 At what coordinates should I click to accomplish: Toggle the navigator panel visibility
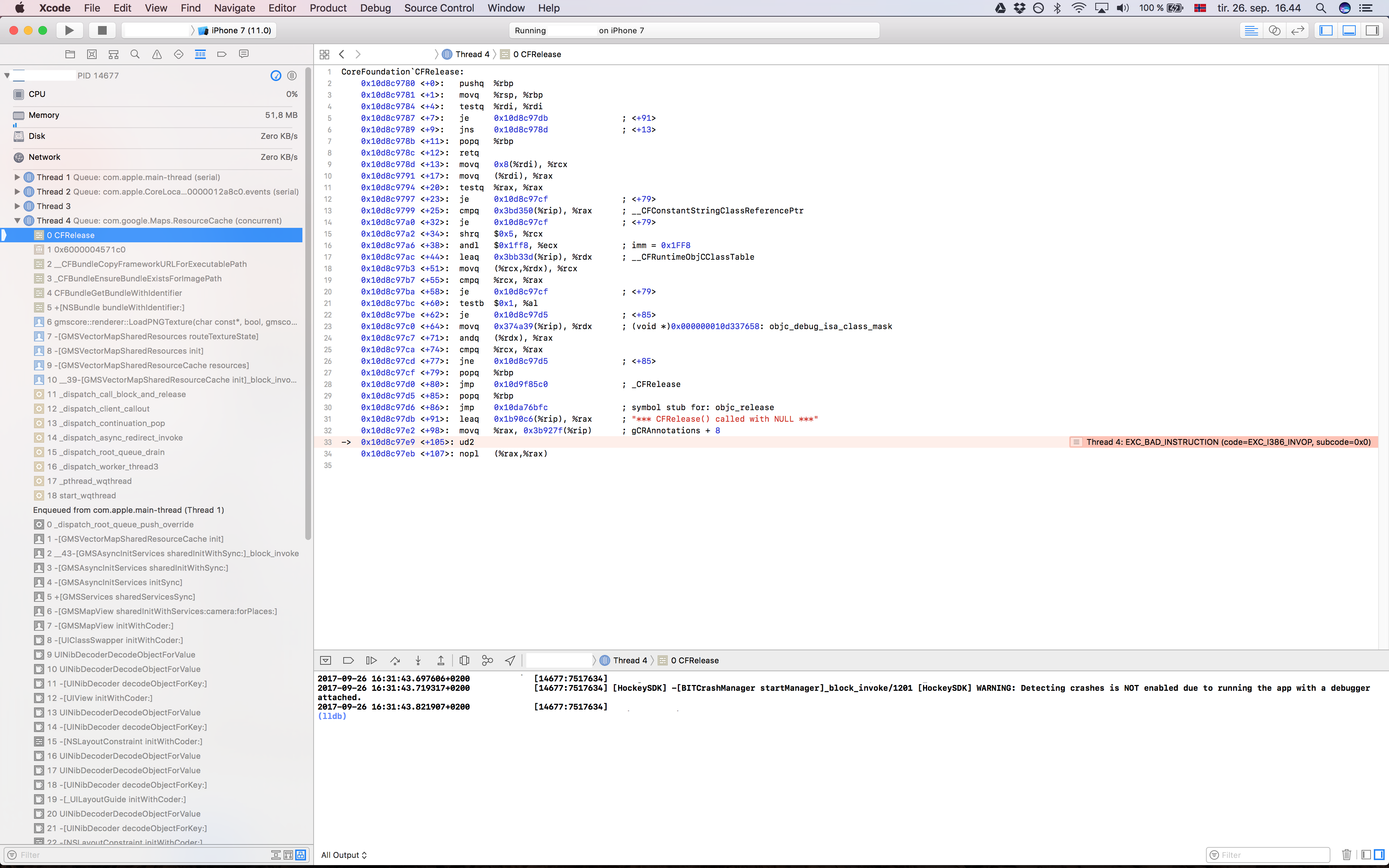pos(1326,30)
